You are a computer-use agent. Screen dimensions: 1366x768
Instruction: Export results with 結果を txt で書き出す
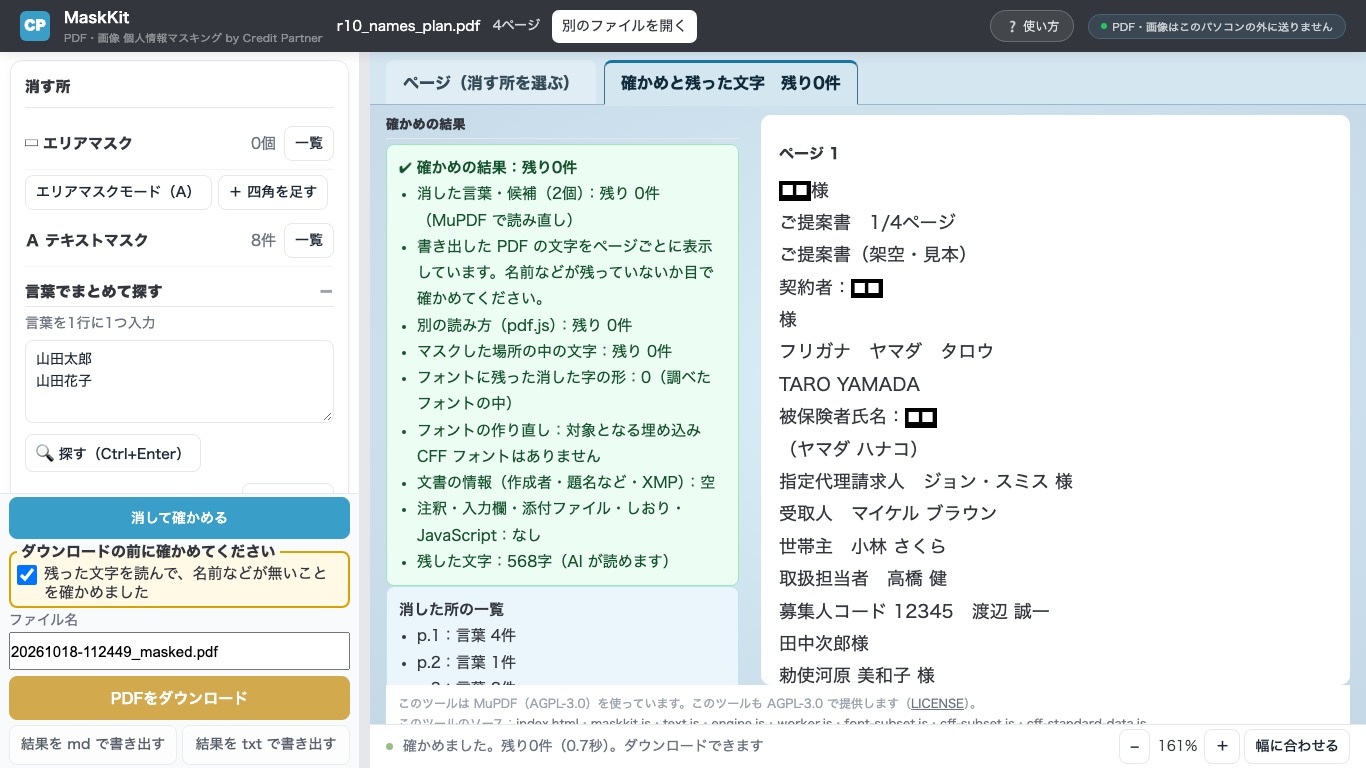point(266,745)
